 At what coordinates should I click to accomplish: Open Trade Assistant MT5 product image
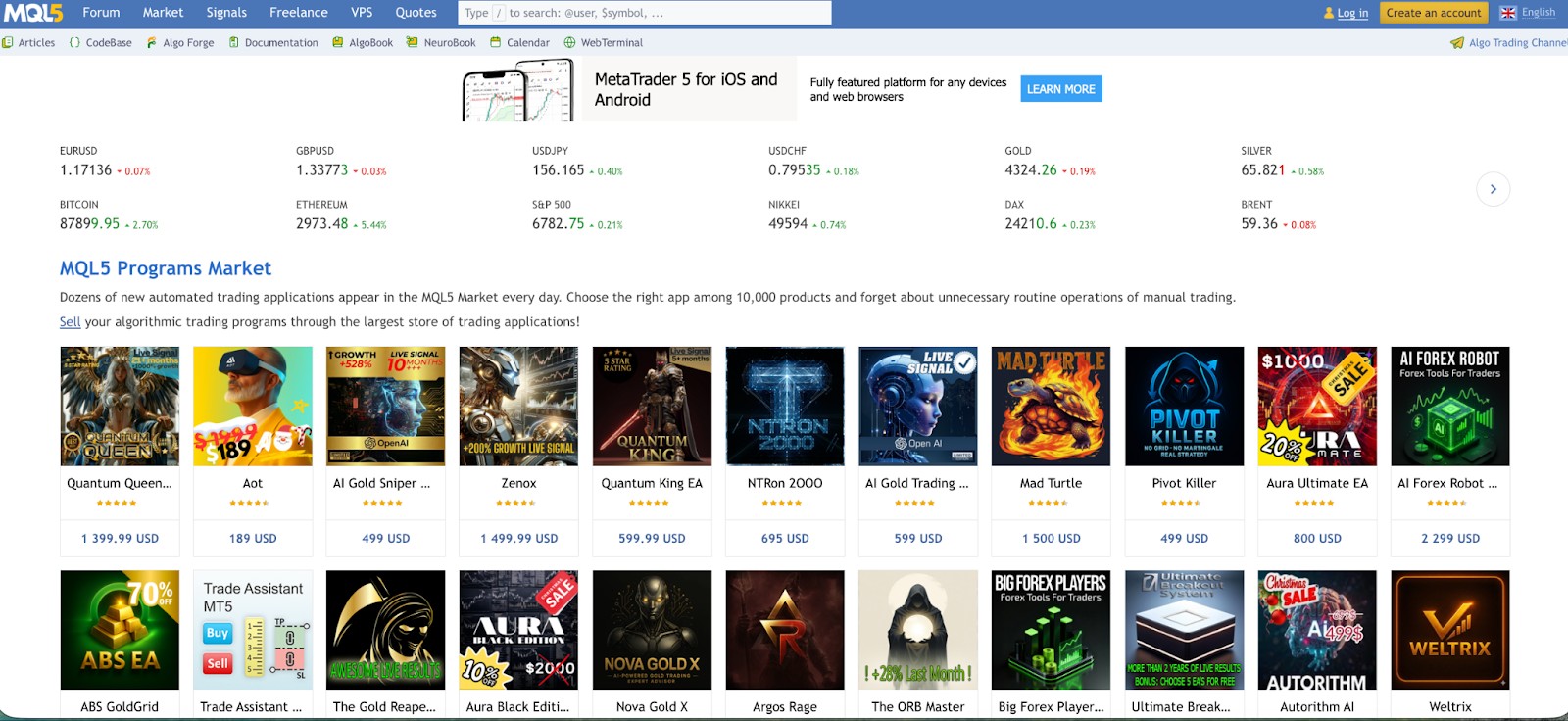pos(253,630)
